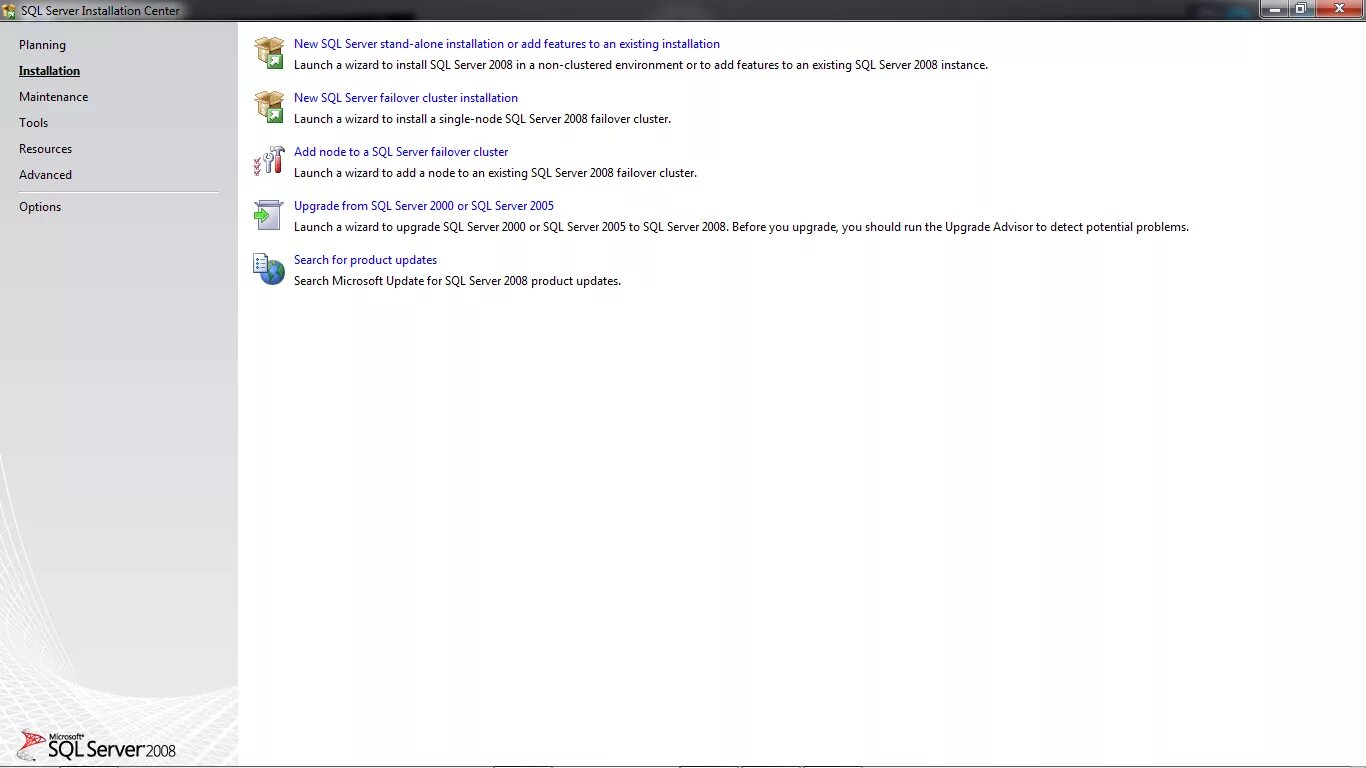Click the Add node tools icon
Viewport: 1366px width, 768px height.
click(x=270, y=161)
